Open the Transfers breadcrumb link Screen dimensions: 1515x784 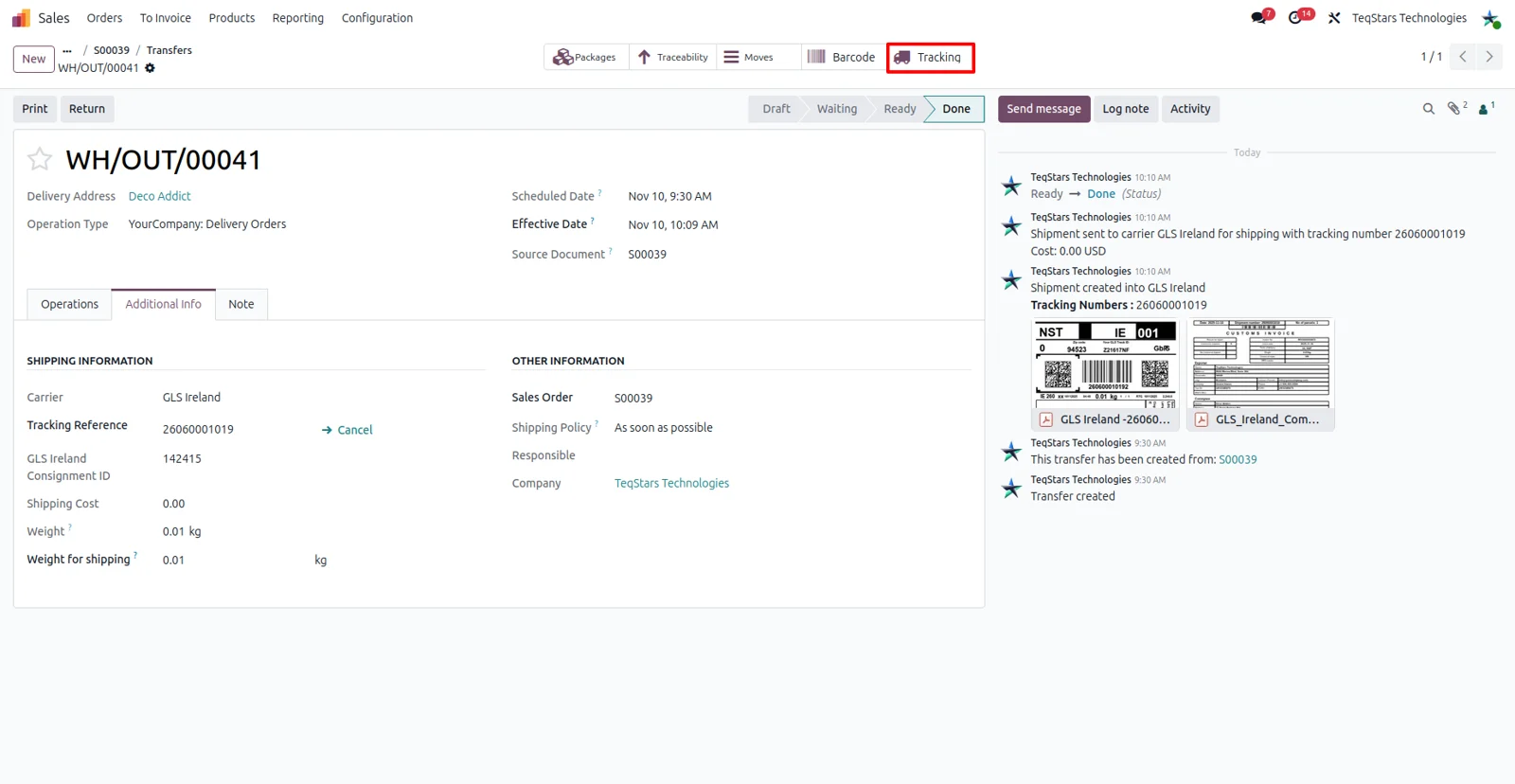[169, 50]
